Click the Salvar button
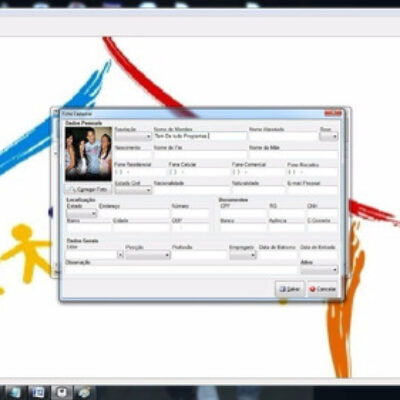The width and height of the screenshot is (400, 400). pos(290,289)
